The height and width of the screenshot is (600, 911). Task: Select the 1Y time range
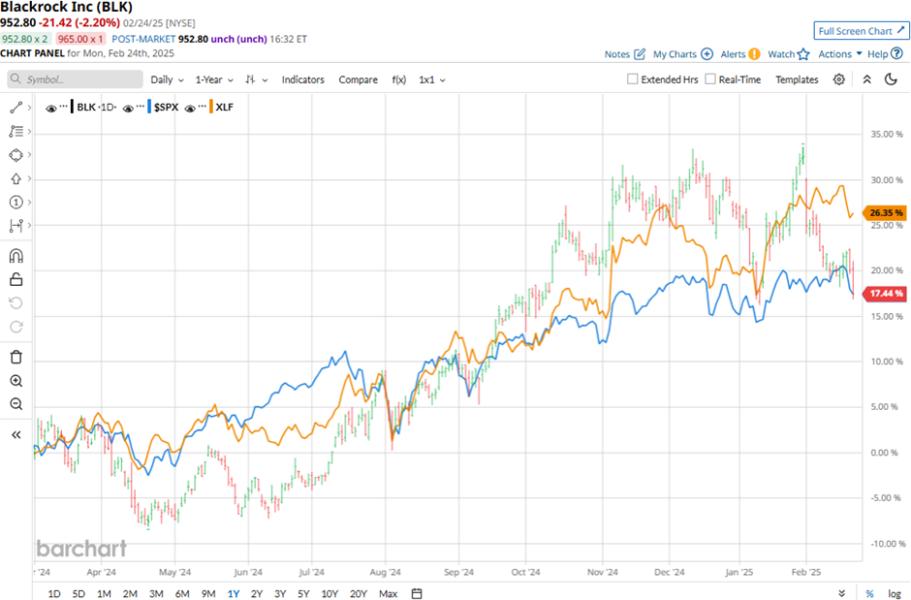233,593
